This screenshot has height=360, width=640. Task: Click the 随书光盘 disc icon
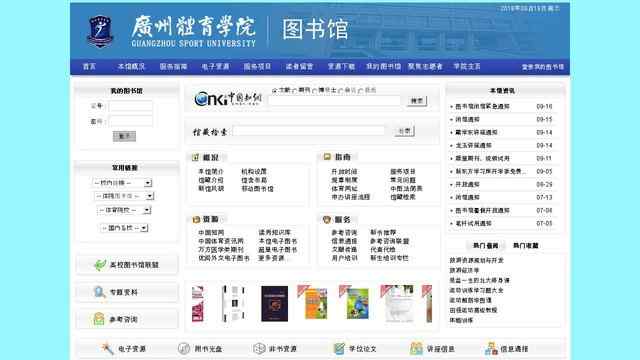click(184, 349)
